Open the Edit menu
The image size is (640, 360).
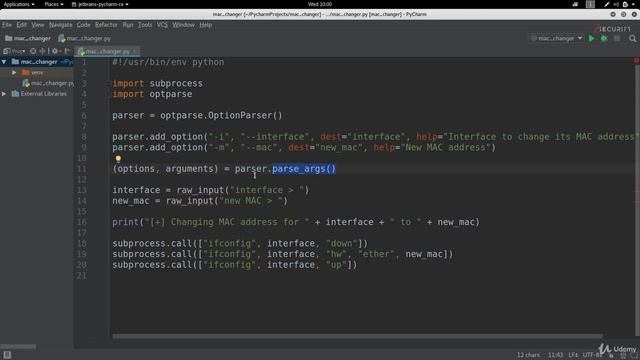[22, 25]
